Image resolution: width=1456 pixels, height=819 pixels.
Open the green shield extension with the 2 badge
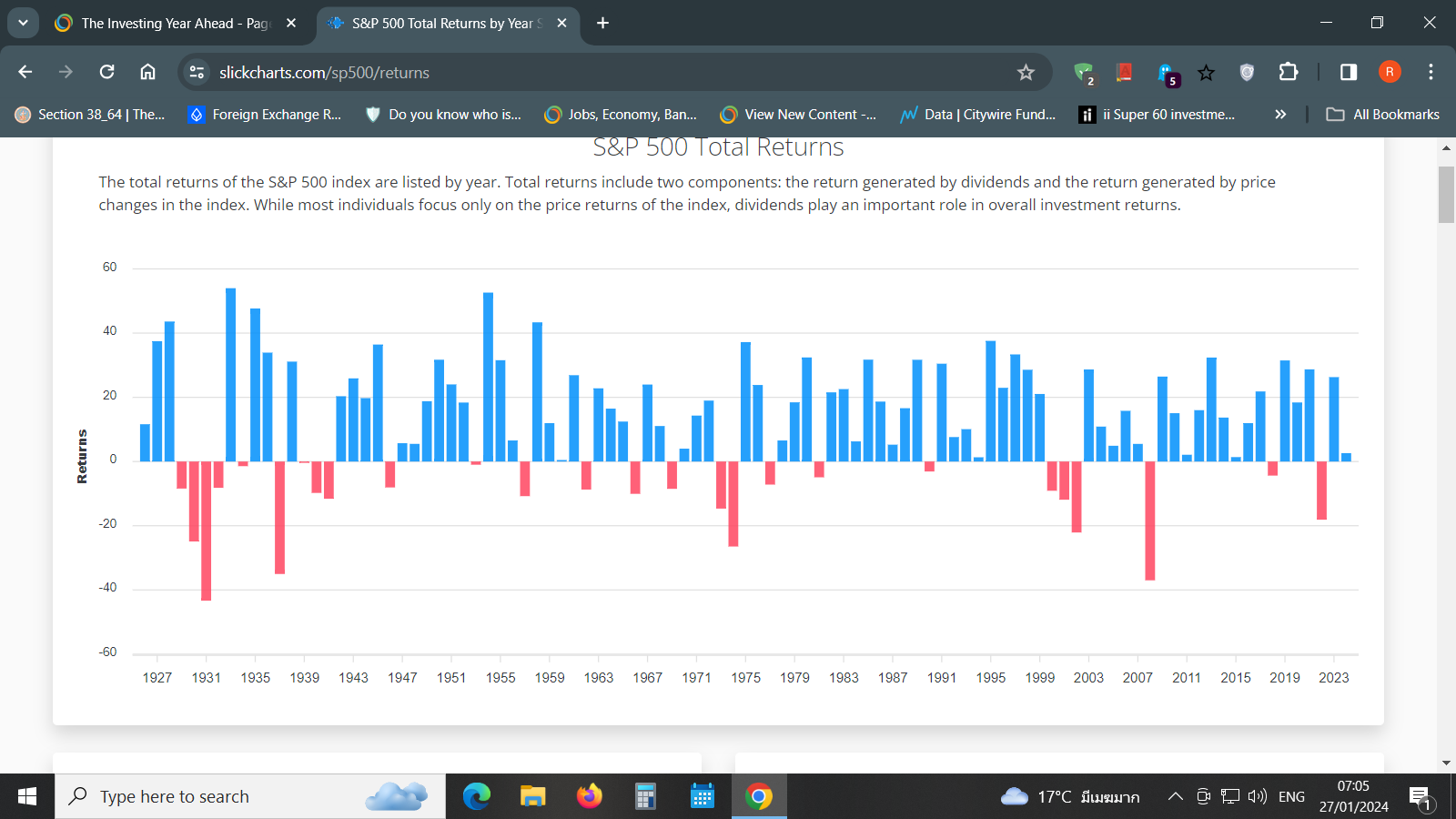click(1084, 73)
